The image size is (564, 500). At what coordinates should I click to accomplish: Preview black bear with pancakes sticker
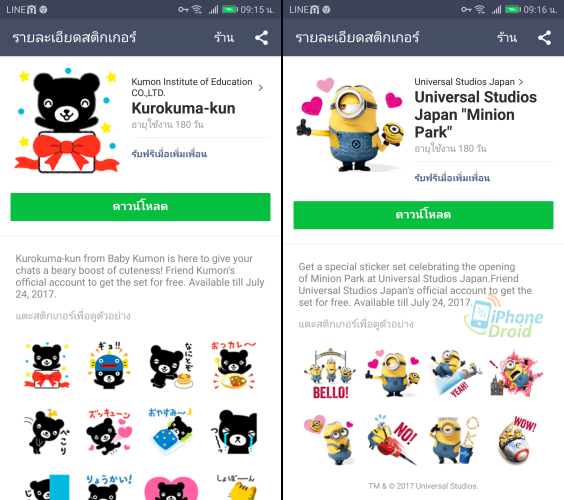pos(172,366)
